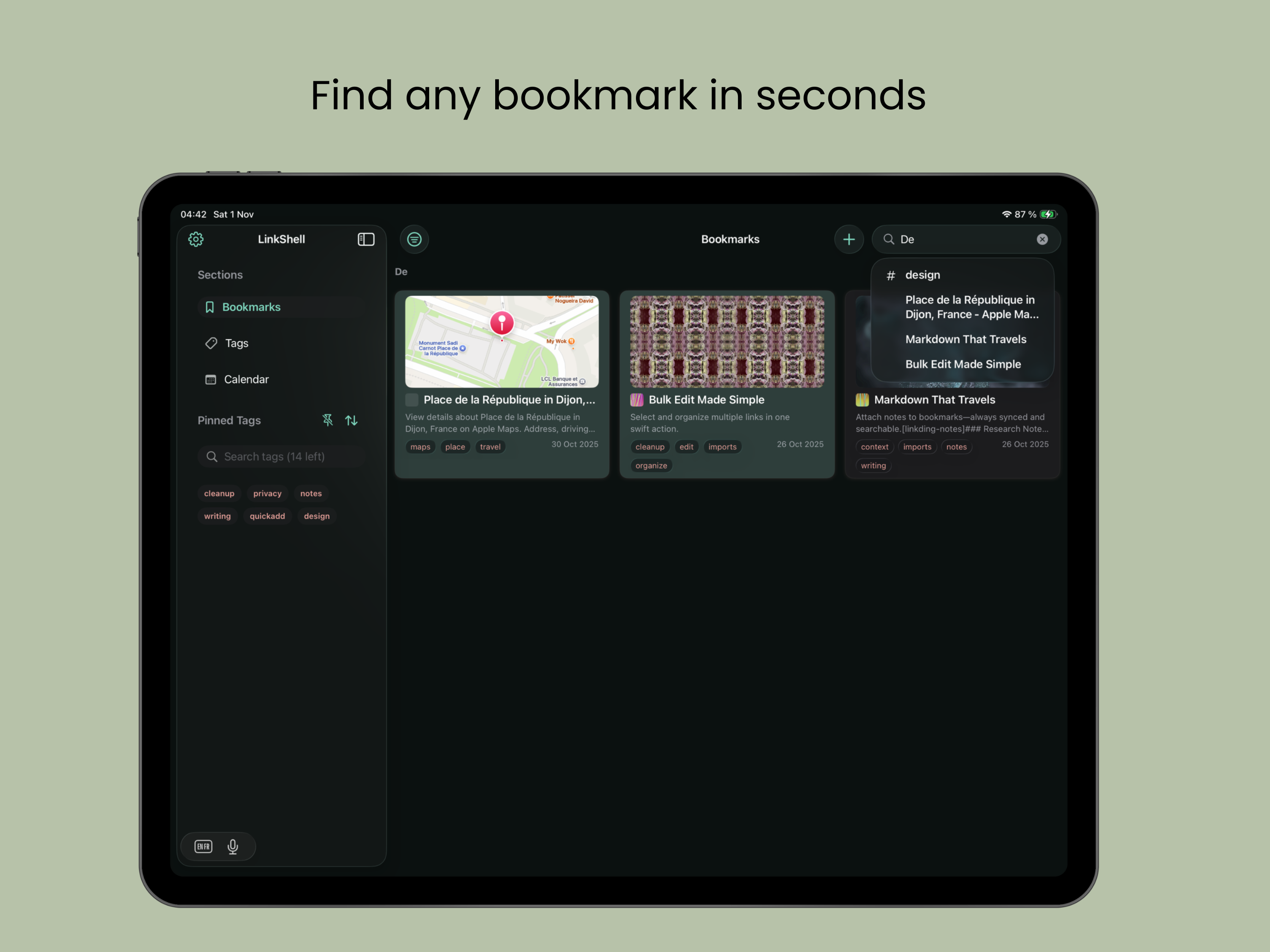Click the unpin icon beside Pinned Tags
Image resolution: width=1270 pixels, height=952 pixels.
[x=327, y=420]
